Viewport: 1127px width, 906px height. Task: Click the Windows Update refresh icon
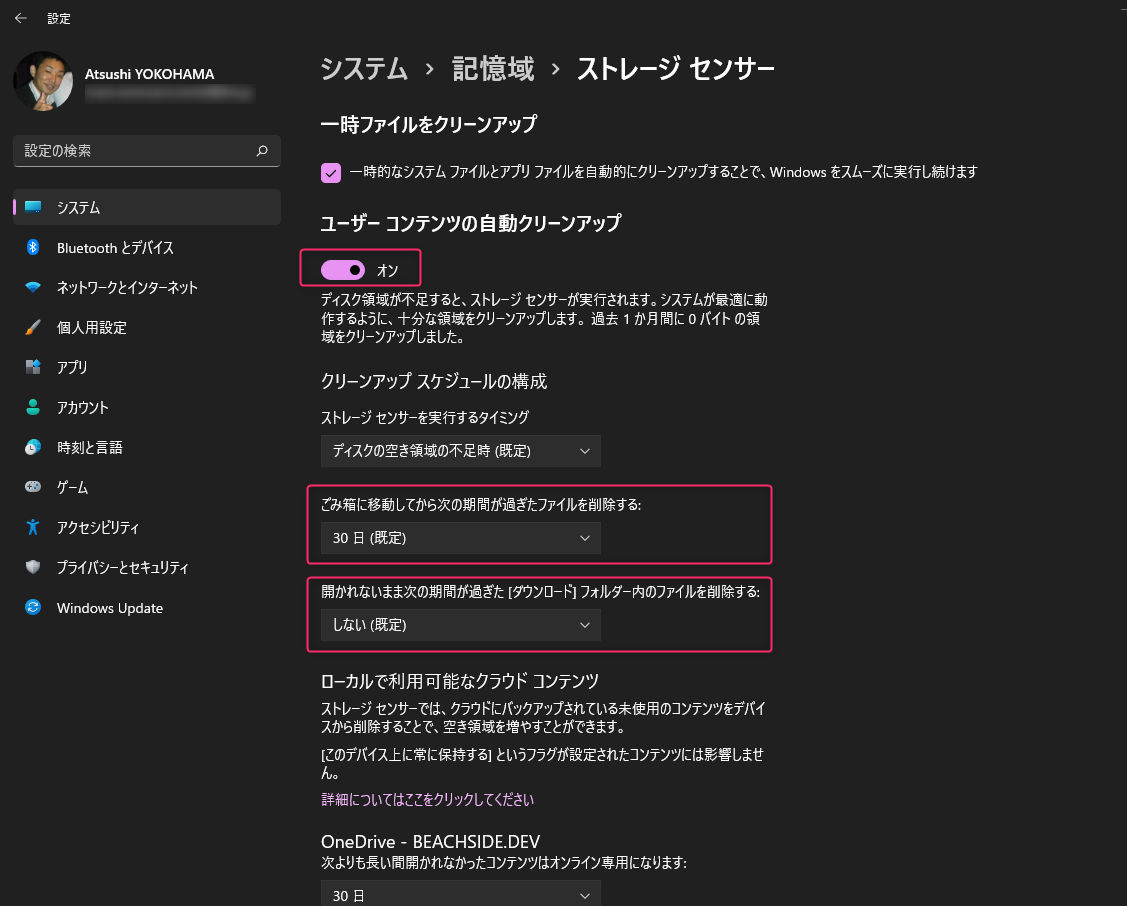[33, 607]
